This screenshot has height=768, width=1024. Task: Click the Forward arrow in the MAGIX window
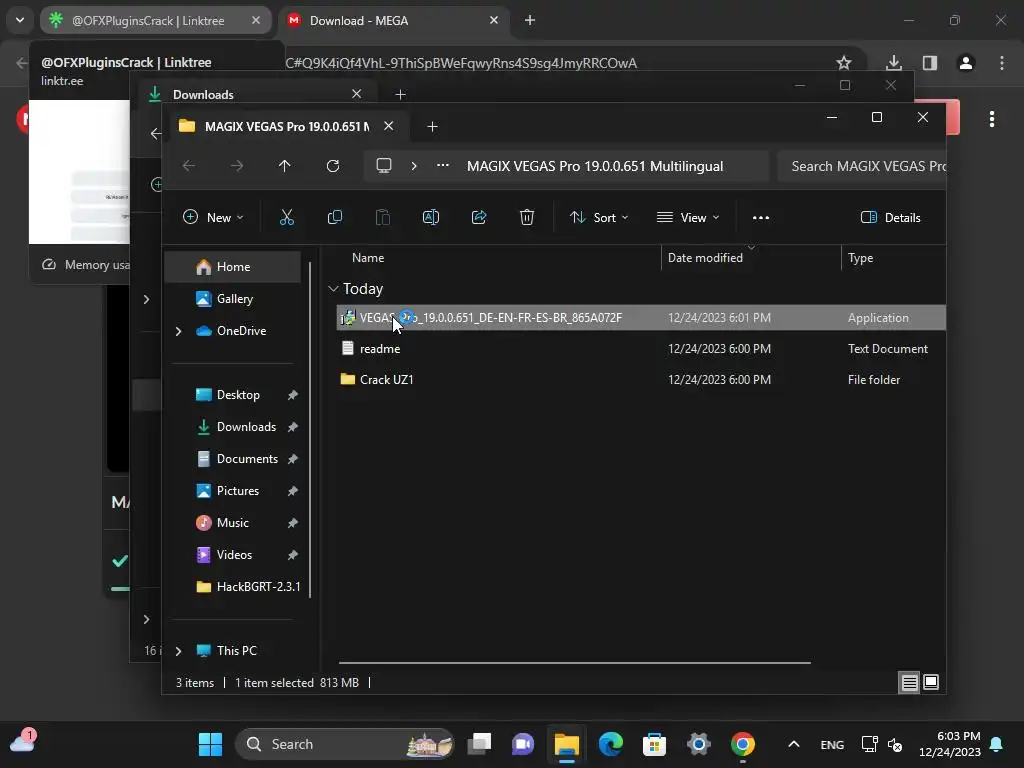pyautogui.click(x=236, y=166)
